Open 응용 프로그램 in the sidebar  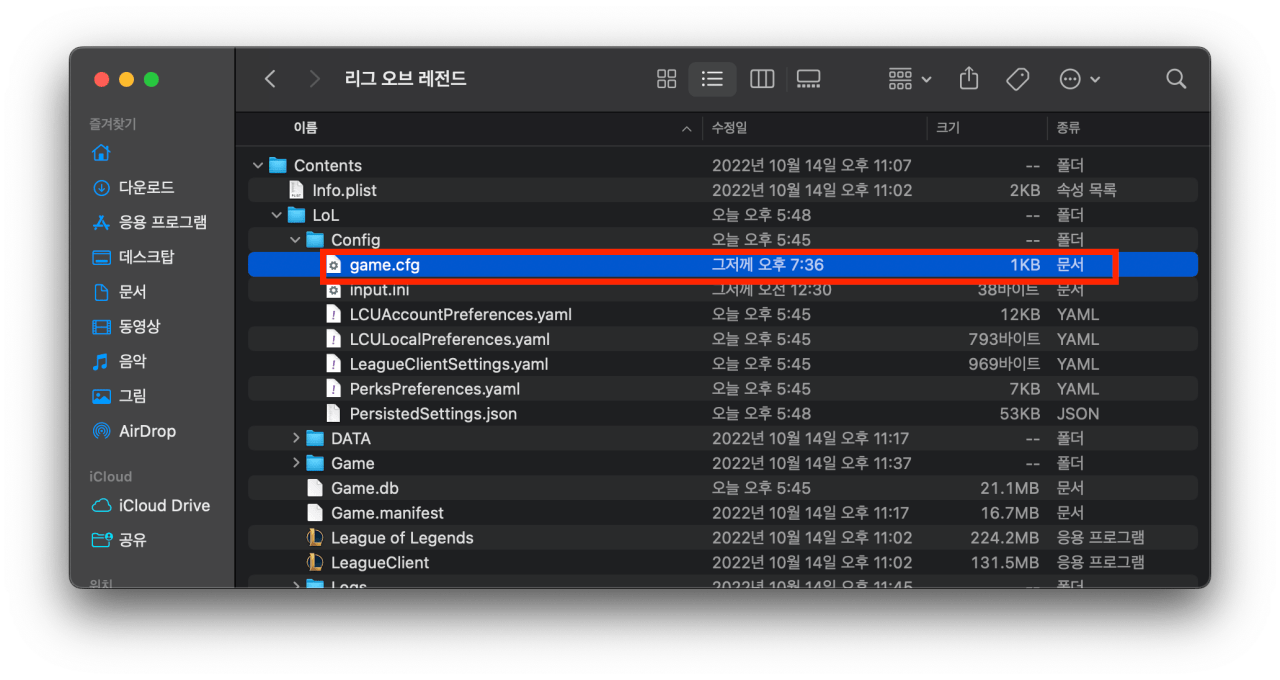(150, 222)
